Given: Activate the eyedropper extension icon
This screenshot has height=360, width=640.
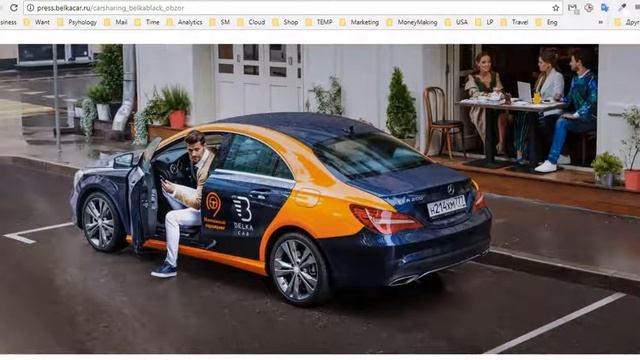Looking at the screenshot, I should pos(622,7).
